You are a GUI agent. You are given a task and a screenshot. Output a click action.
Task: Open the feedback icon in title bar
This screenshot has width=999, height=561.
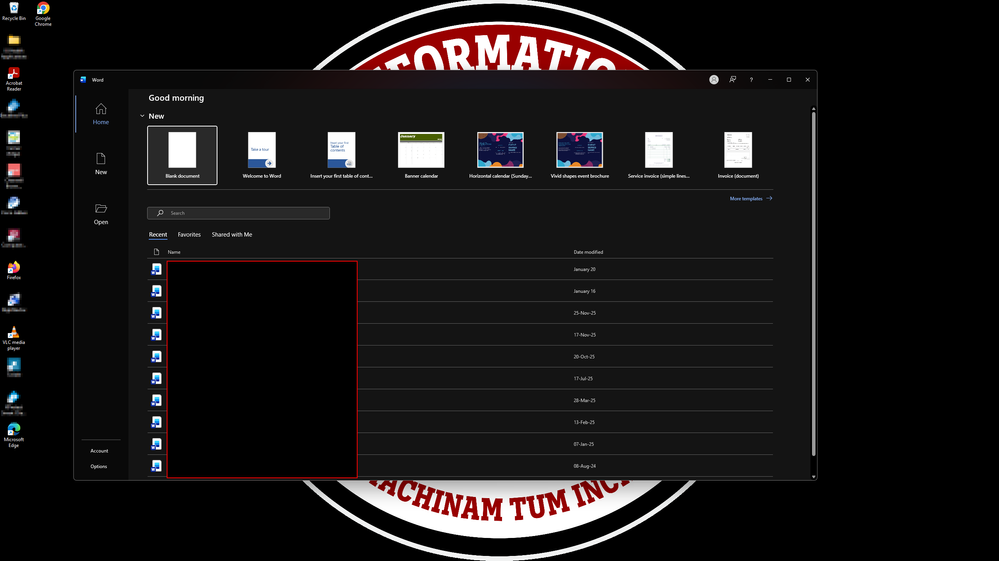click(x=733, y=80)
